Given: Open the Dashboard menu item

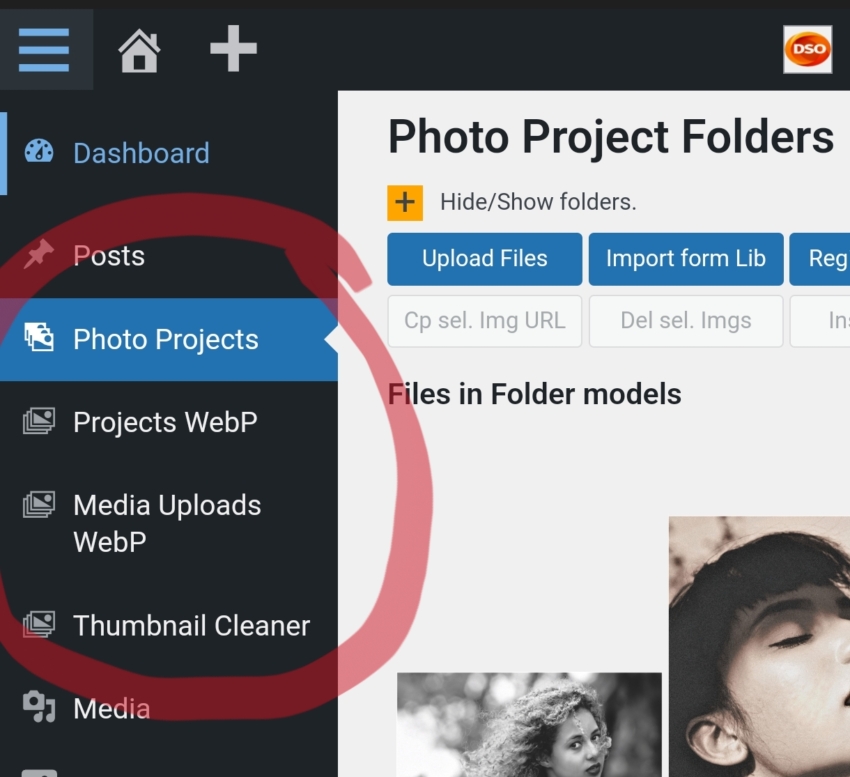Looking at the screenshot, I should 141,153.
